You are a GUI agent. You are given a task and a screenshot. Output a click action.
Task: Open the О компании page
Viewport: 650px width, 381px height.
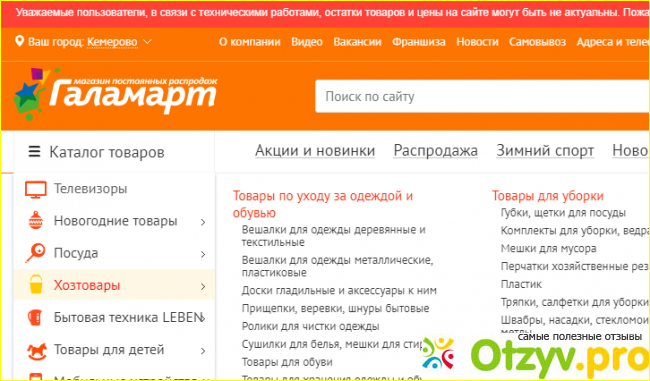[x=250, y=42]
